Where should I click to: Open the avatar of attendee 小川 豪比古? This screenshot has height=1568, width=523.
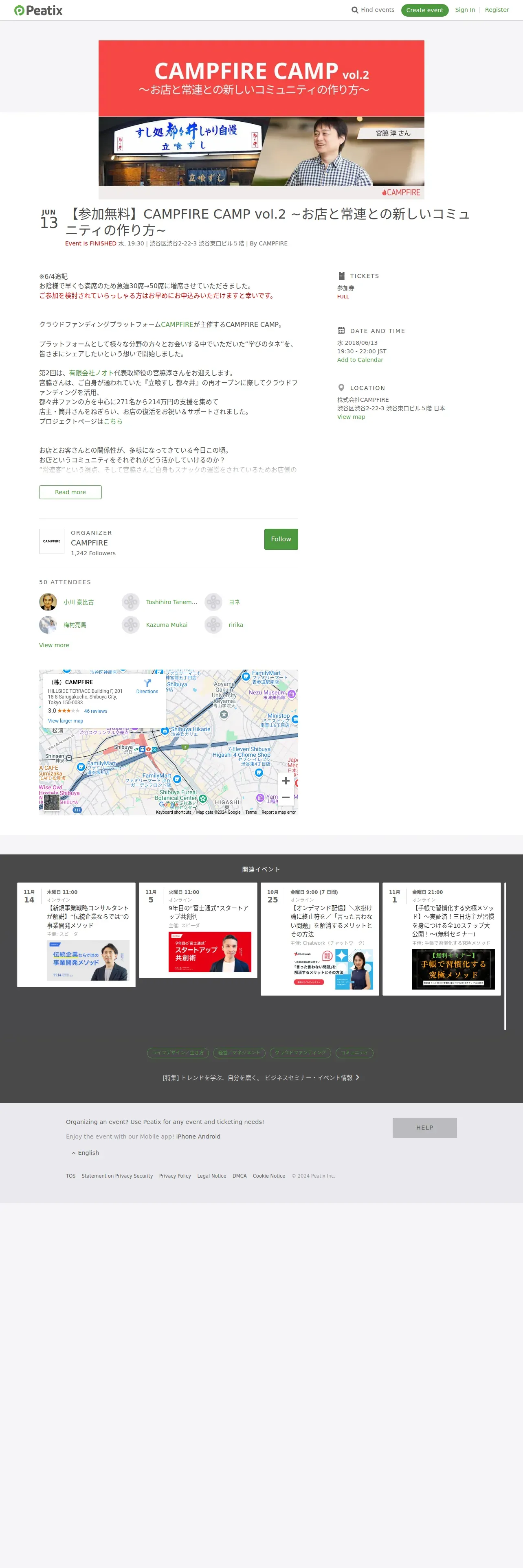(48, 602)
